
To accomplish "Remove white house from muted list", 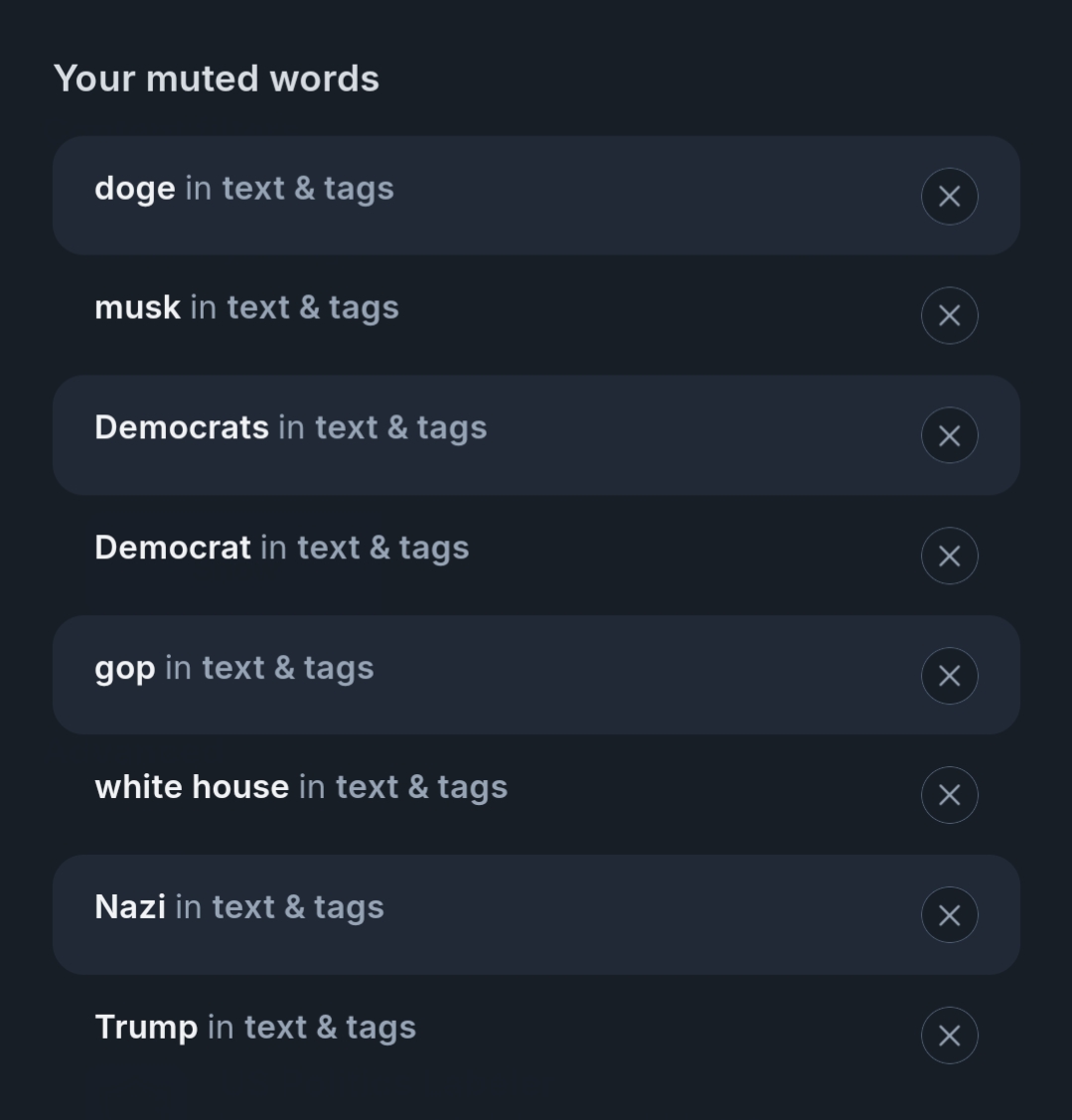I will pos(949,795).
